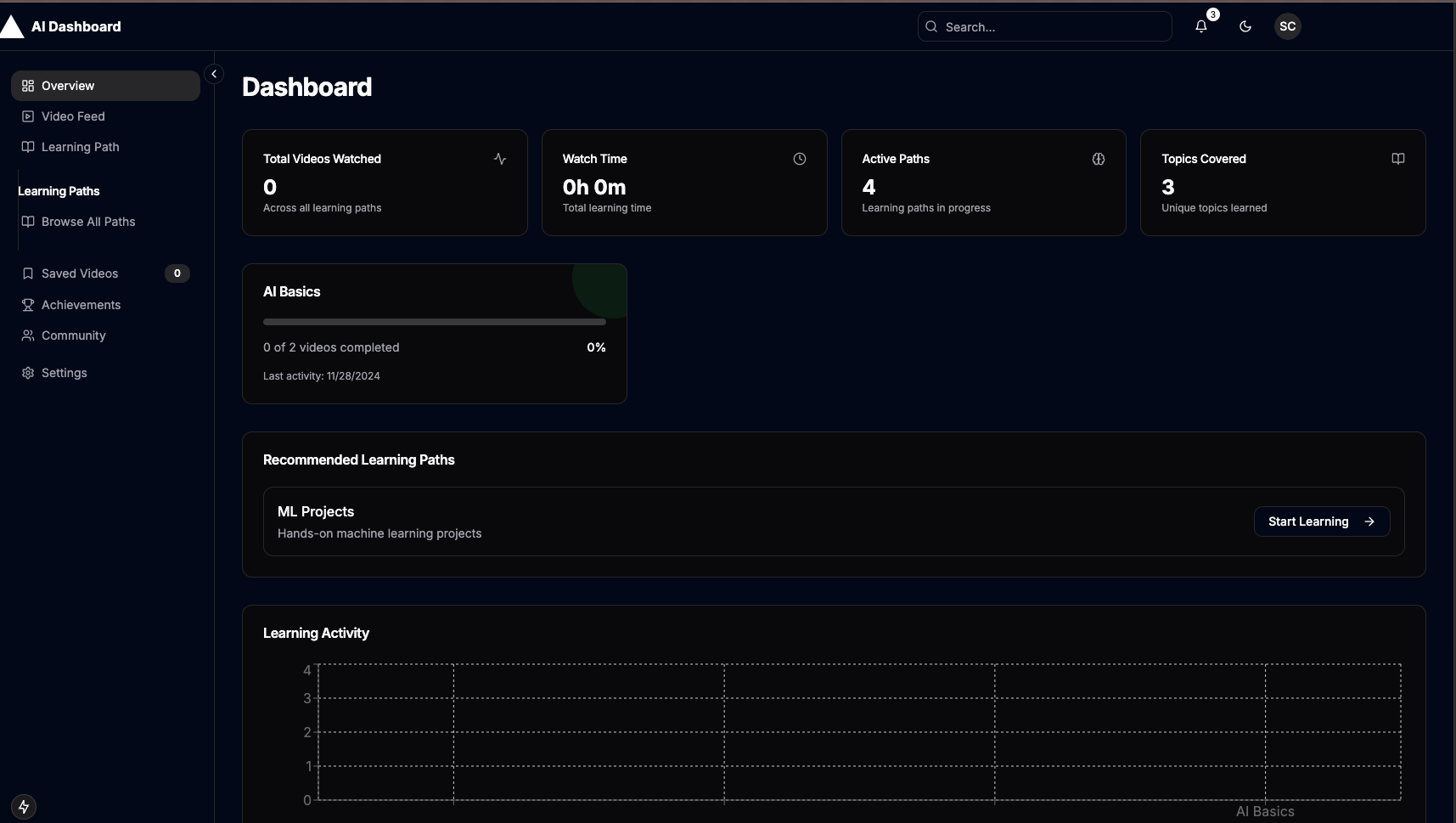
Task: Click 'Across all learning paths' caption
Action: coord(323,208)
